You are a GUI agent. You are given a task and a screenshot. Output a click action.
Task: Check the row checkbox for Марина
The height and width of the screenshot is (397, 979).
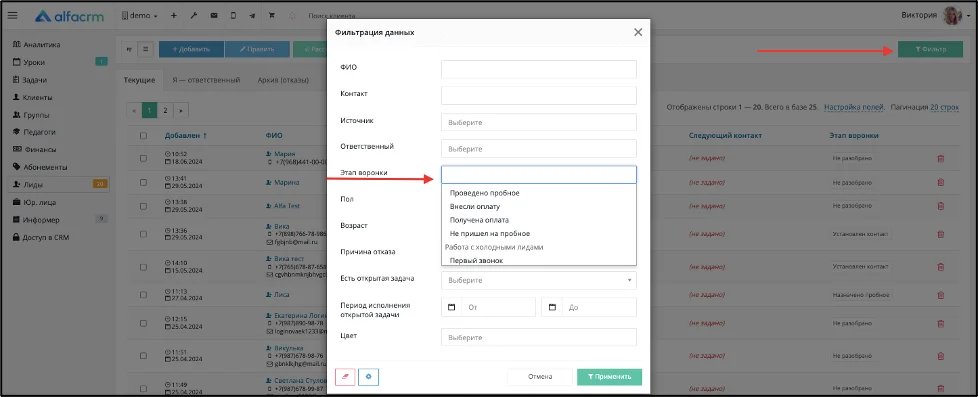point(144,182)
